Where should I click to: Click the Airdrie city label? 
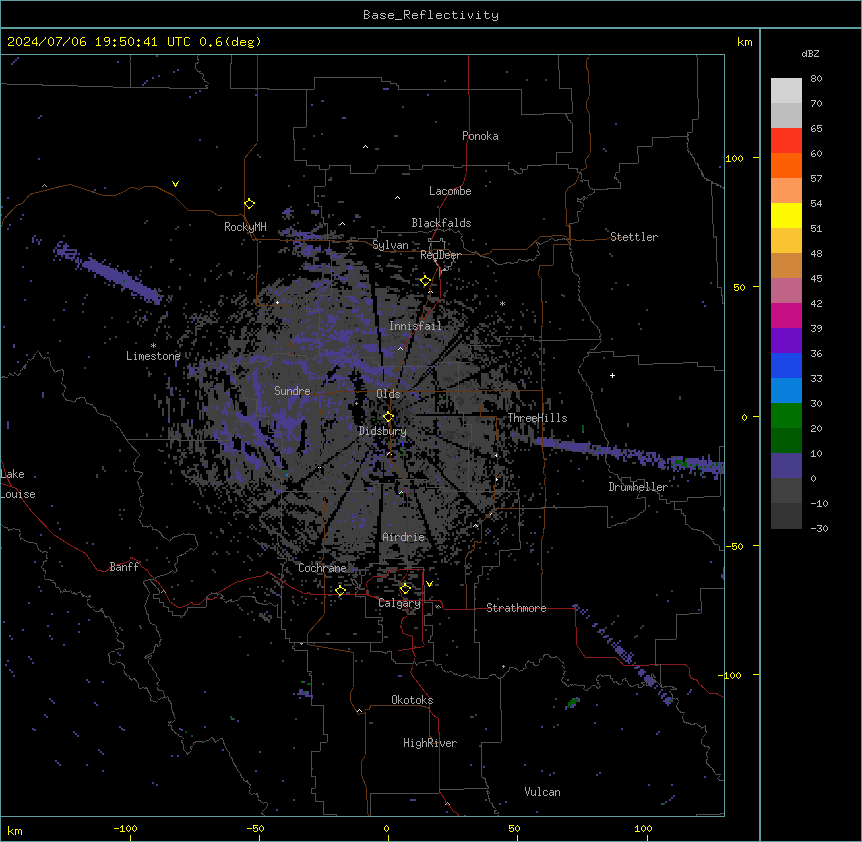[x=403, y=537]
